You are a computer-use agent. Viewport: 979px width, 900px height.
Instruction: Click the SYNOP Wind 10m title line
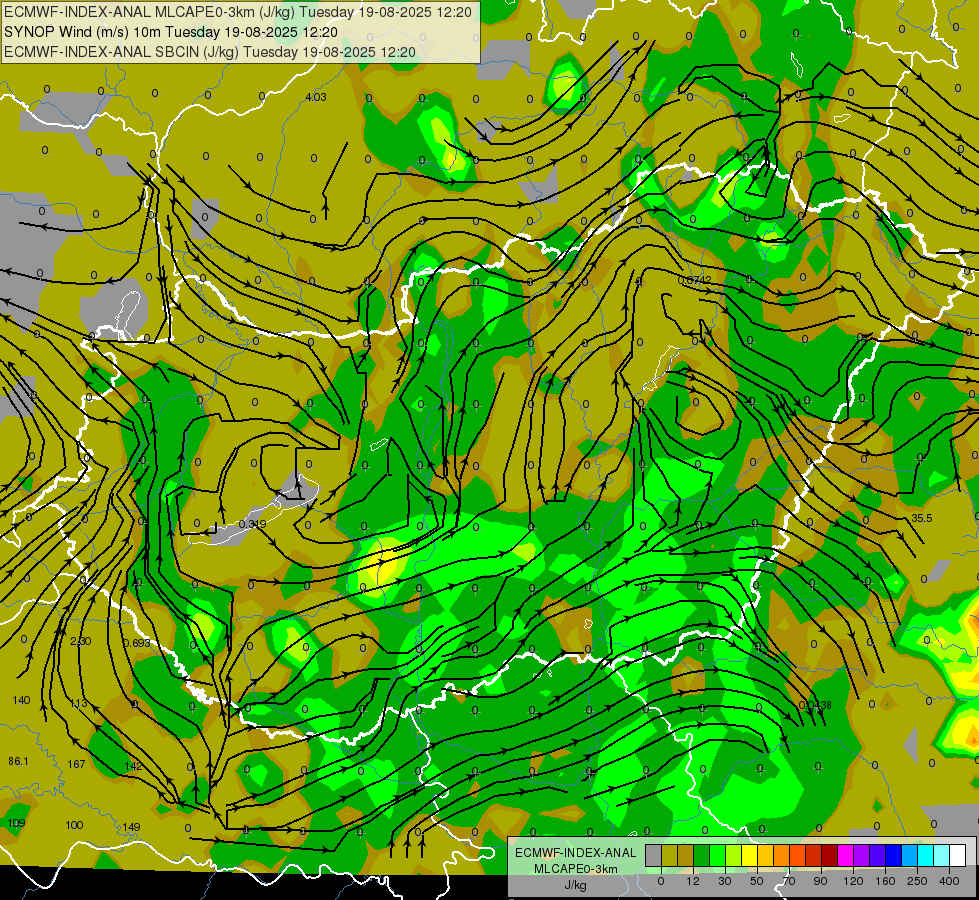coord(171,32)
